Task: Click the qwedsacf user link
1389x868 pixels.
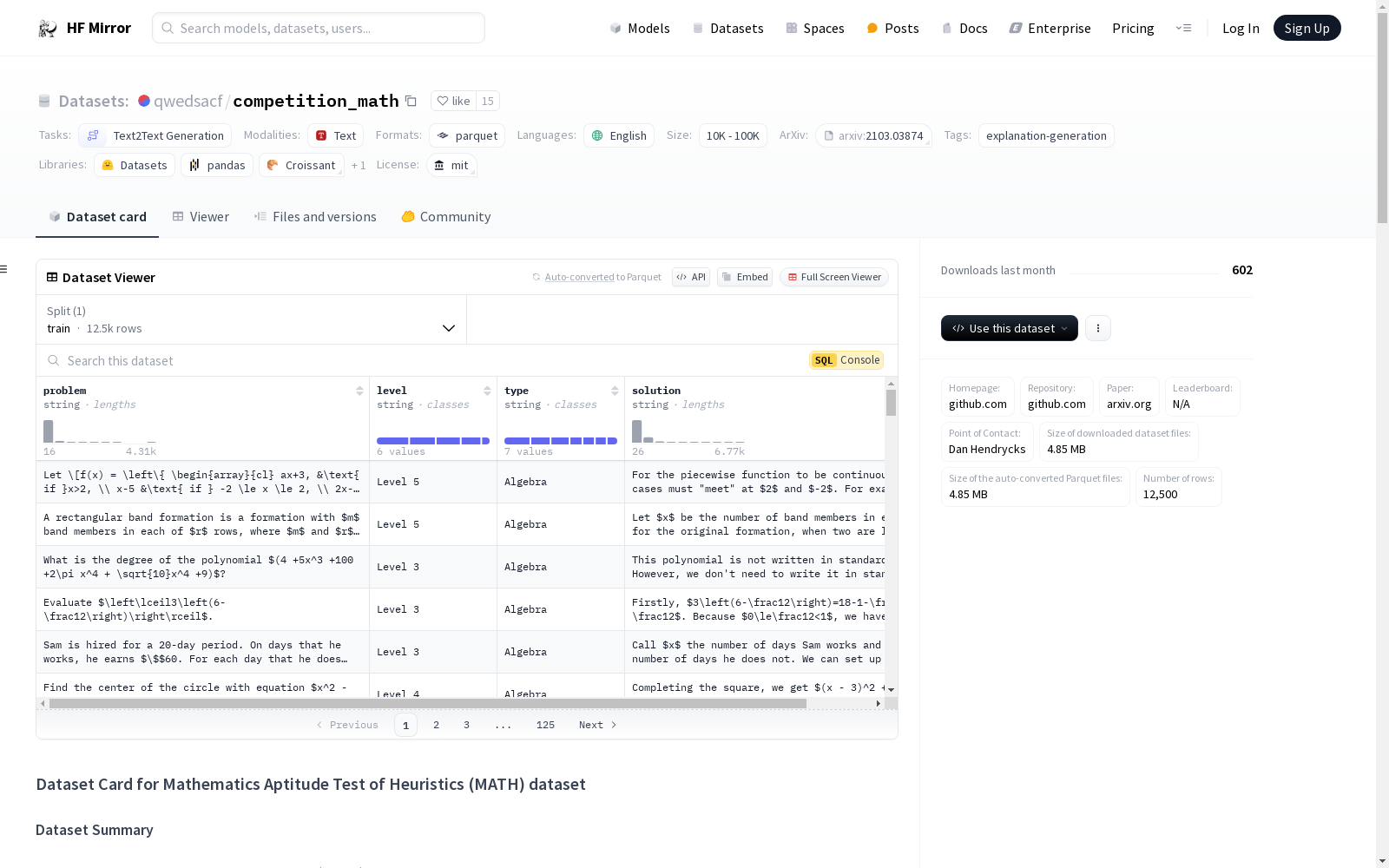Action: (x=188, y=102)
